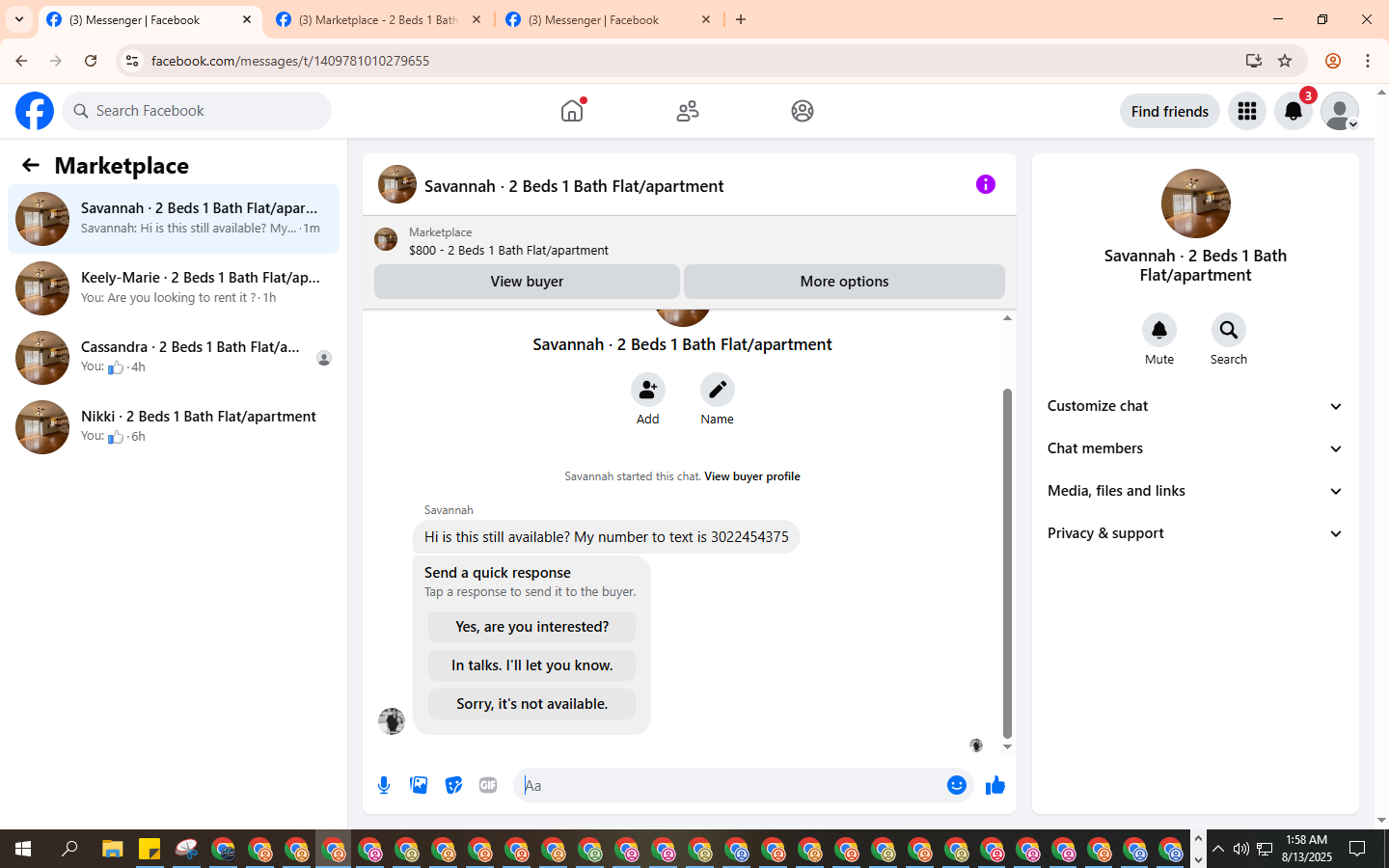Expand Chat members section
1389x868 pixels.
click(x=1196, y=448)
